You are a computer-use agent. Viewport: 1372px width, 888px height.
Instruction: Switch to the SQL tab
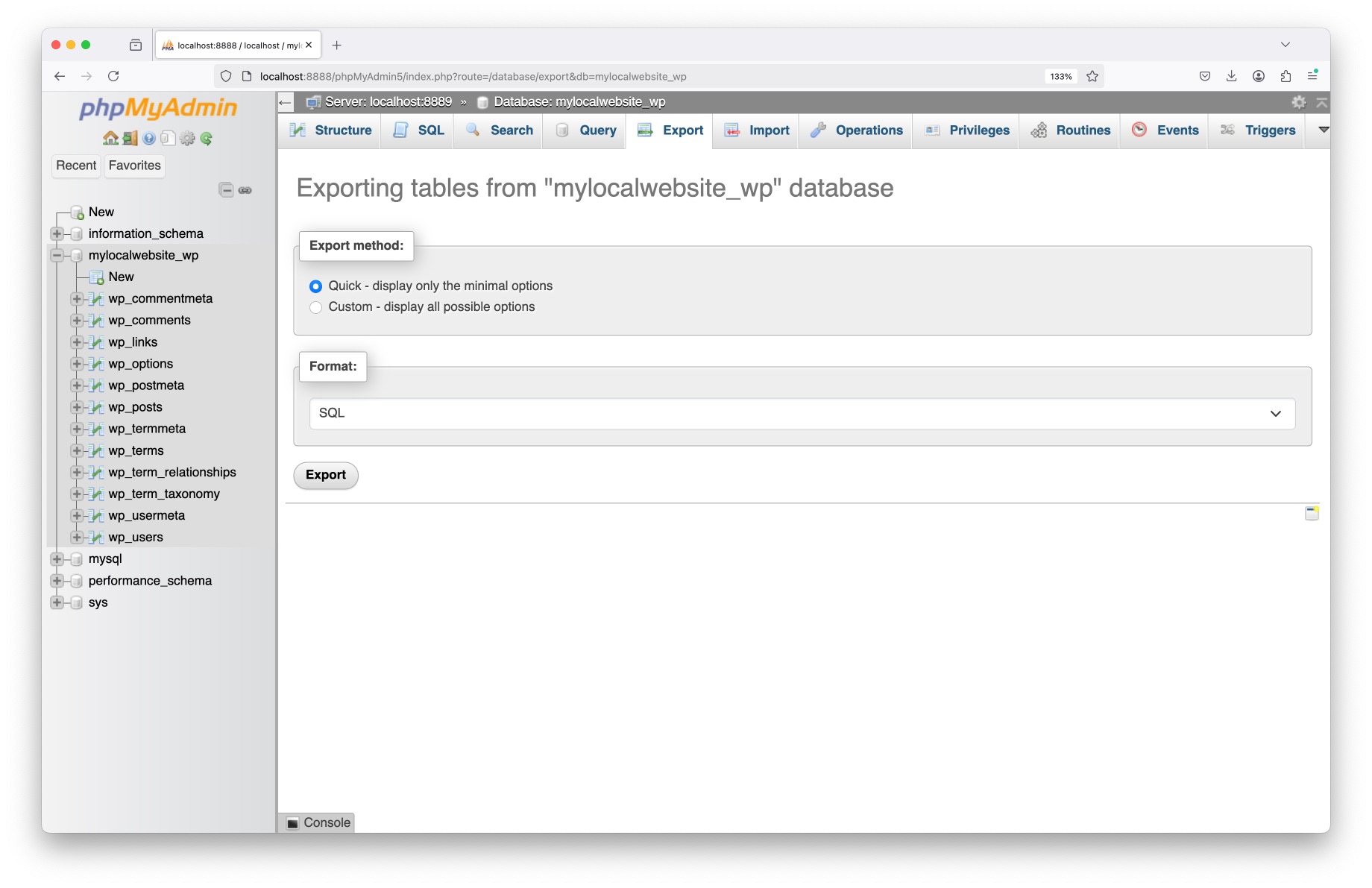pyautogui.click(x=418, y=130)
